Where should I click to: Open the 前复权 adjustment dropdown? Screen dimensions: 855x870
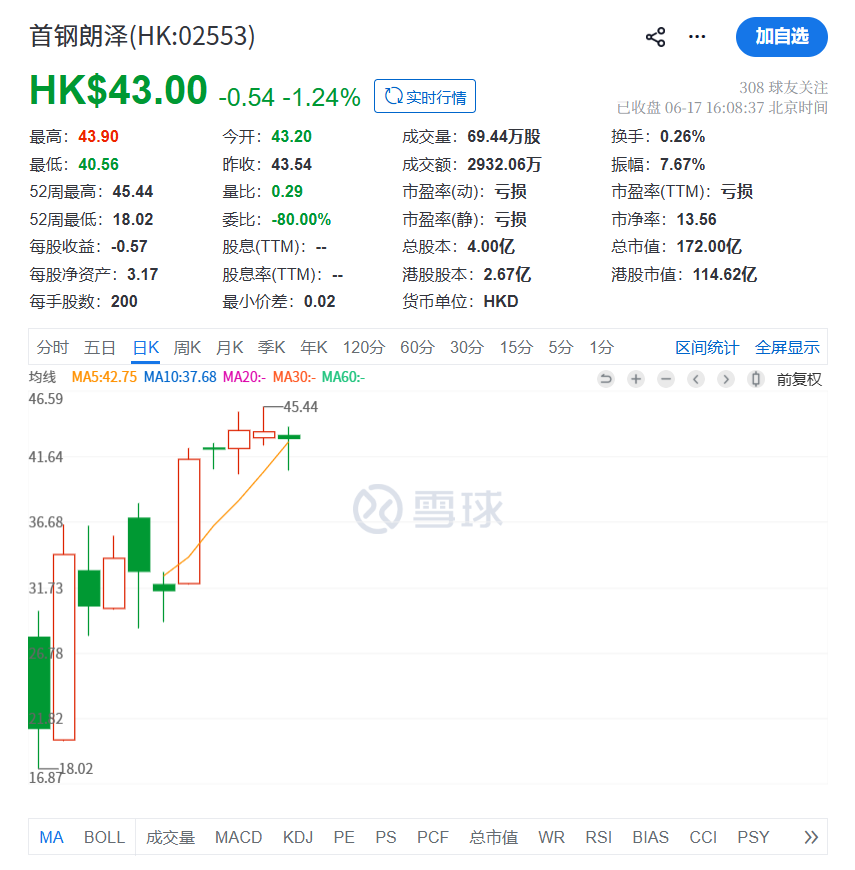(799, 380)
